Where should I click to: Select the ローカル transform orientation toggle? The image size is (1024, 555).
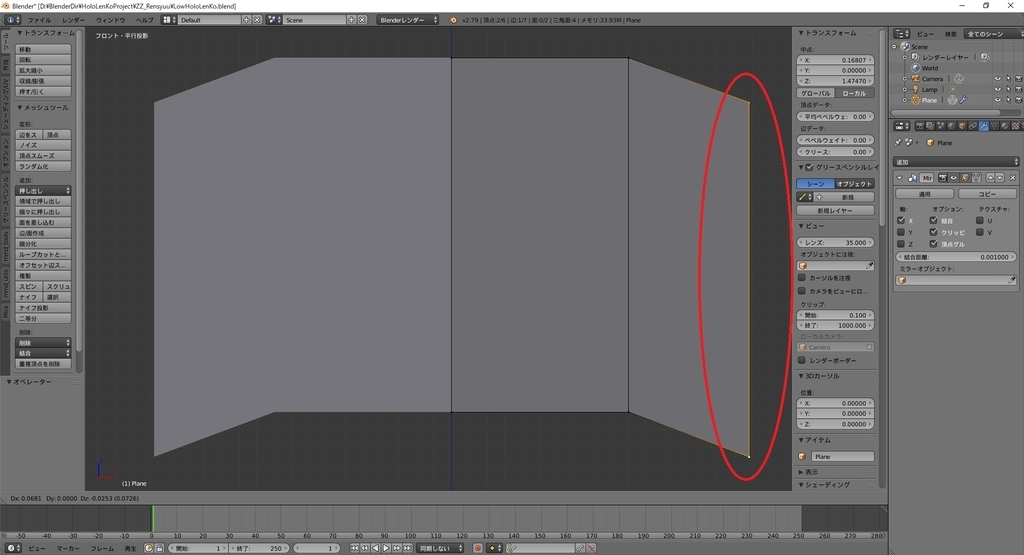pos(854,93)
